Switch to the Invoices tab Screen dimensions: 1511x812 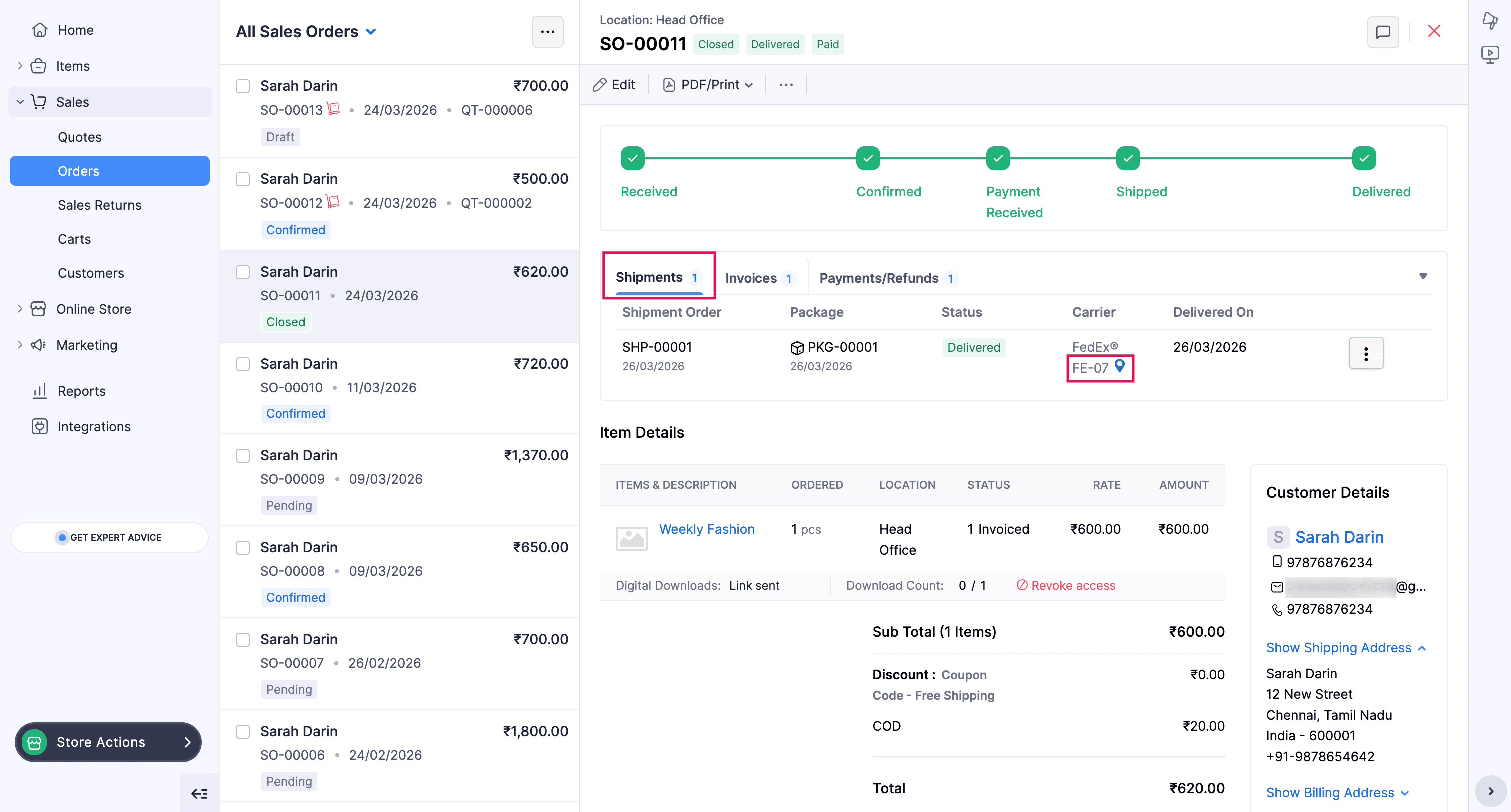pyautogui.click(x=760, y=278)
